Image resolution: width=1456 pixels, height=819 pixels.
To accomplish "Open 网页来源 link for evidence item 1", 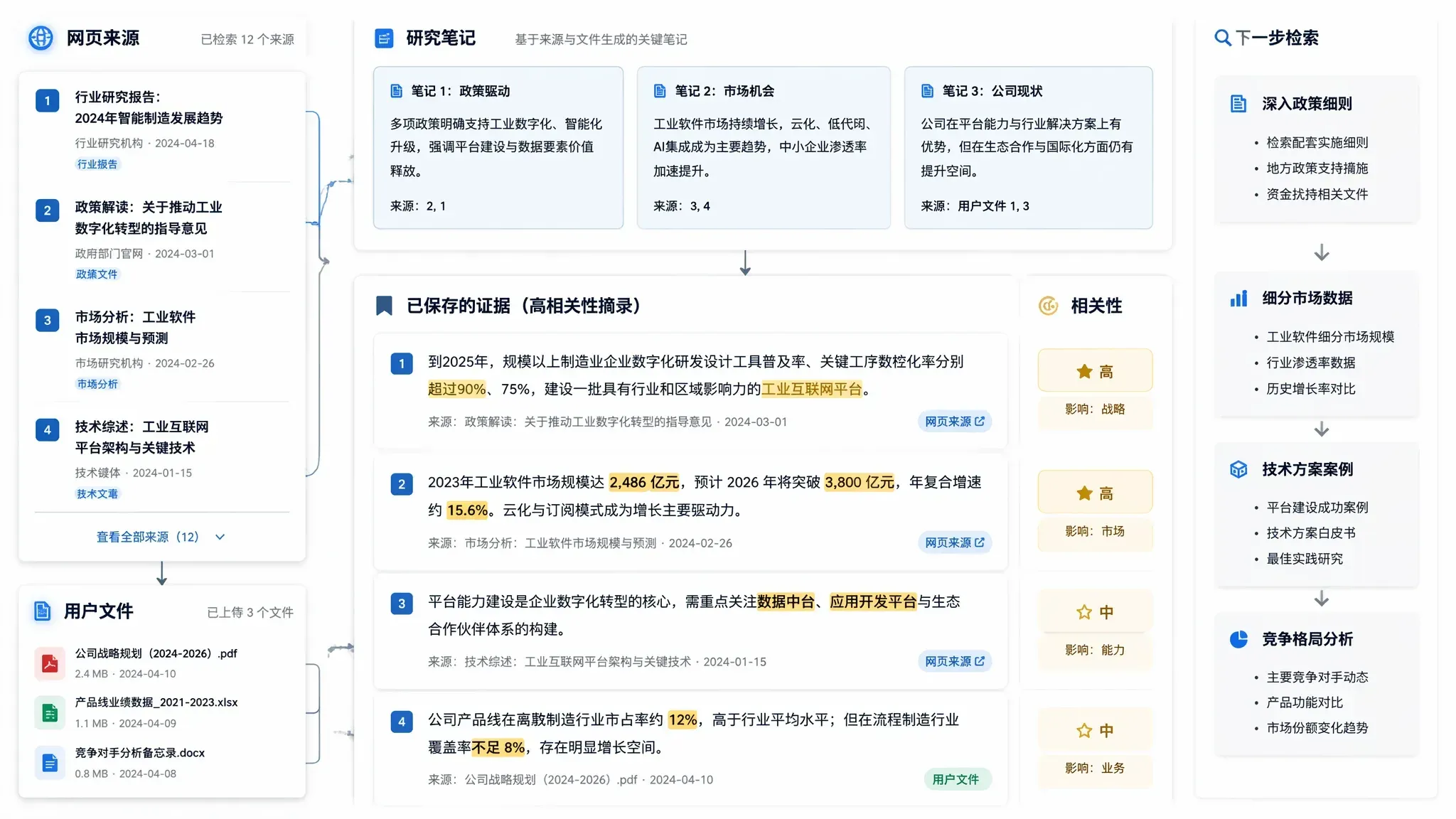I will click(954, 422).
